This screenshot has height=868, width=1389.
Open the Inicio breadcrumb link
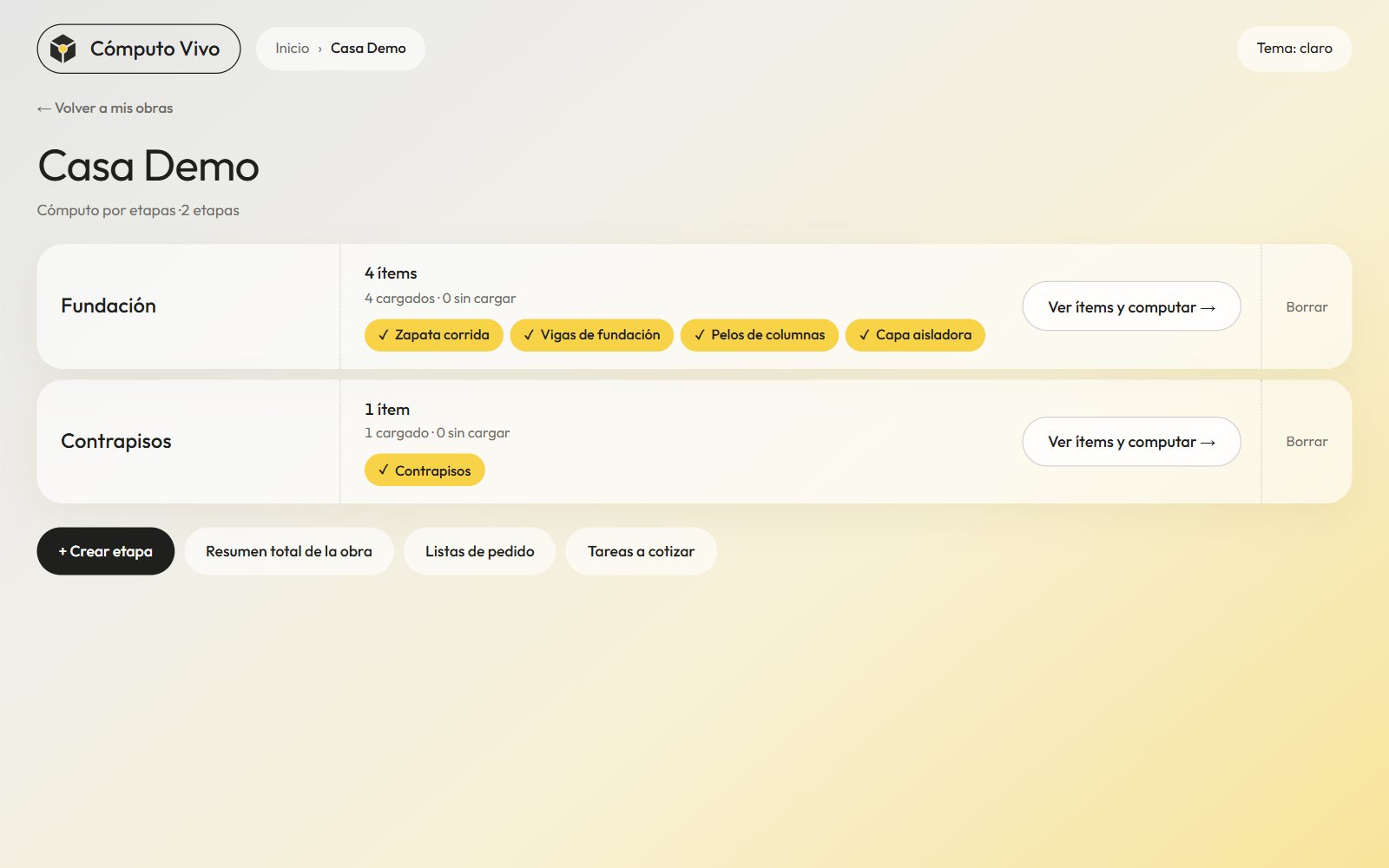292,49
